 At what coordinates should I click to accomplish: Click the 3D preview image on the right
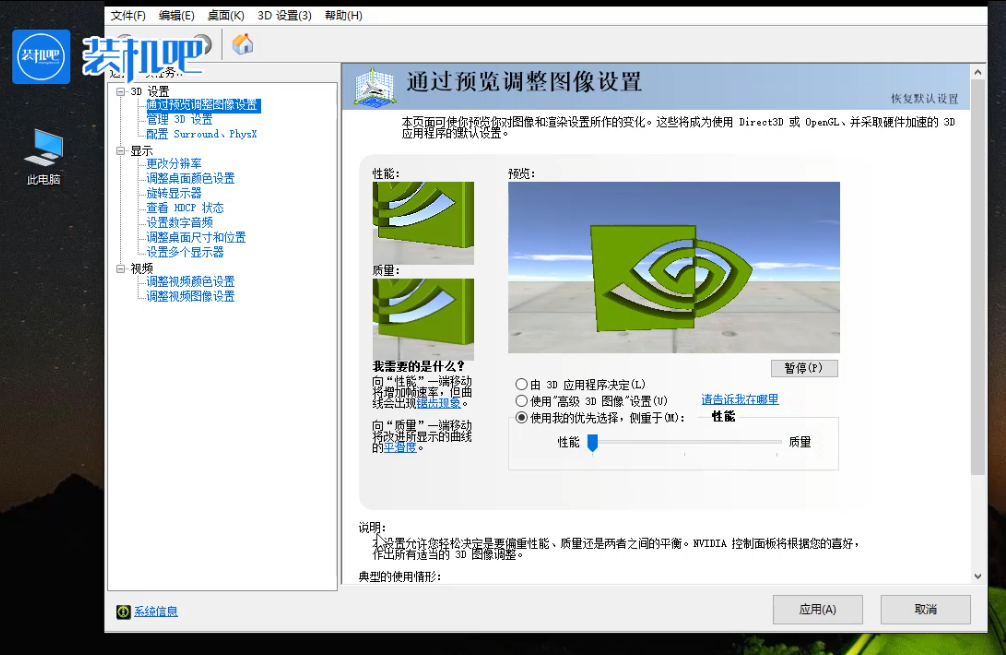pos(675,270)
